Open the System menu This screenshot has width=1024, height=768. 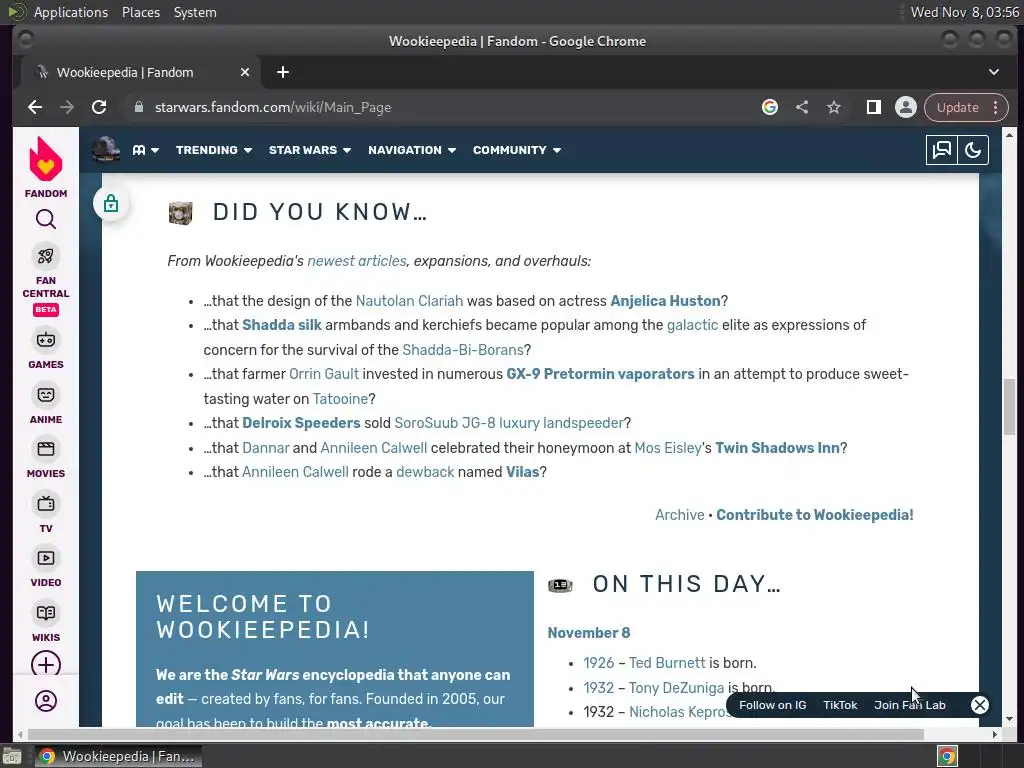tap(195, 12)
